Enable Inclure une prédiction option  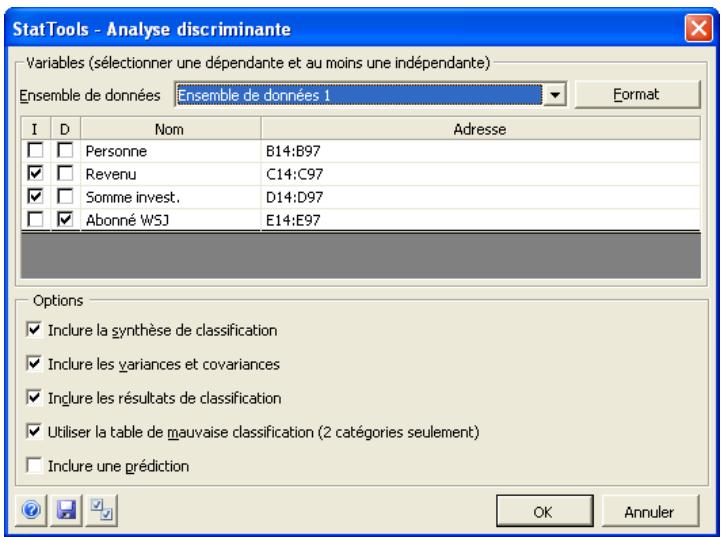(x=34, y=466)
